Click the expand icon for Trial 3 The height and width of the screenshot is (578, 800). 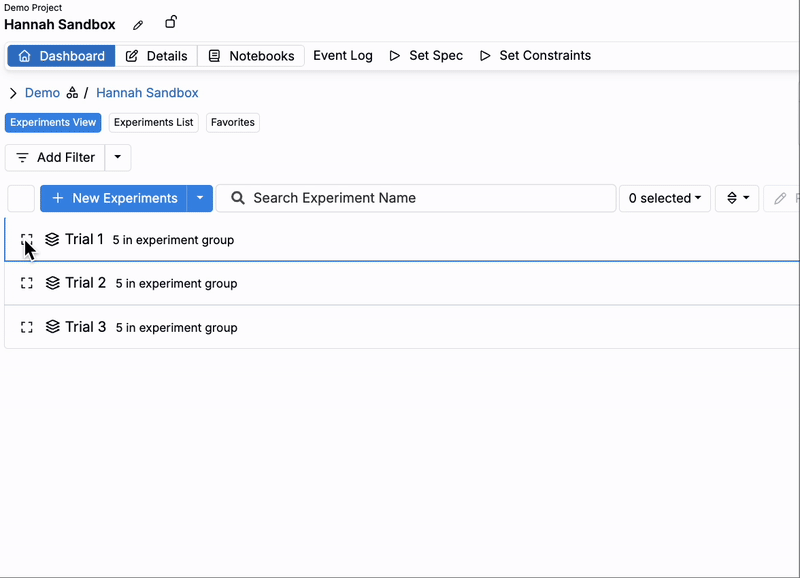[27, 327]
